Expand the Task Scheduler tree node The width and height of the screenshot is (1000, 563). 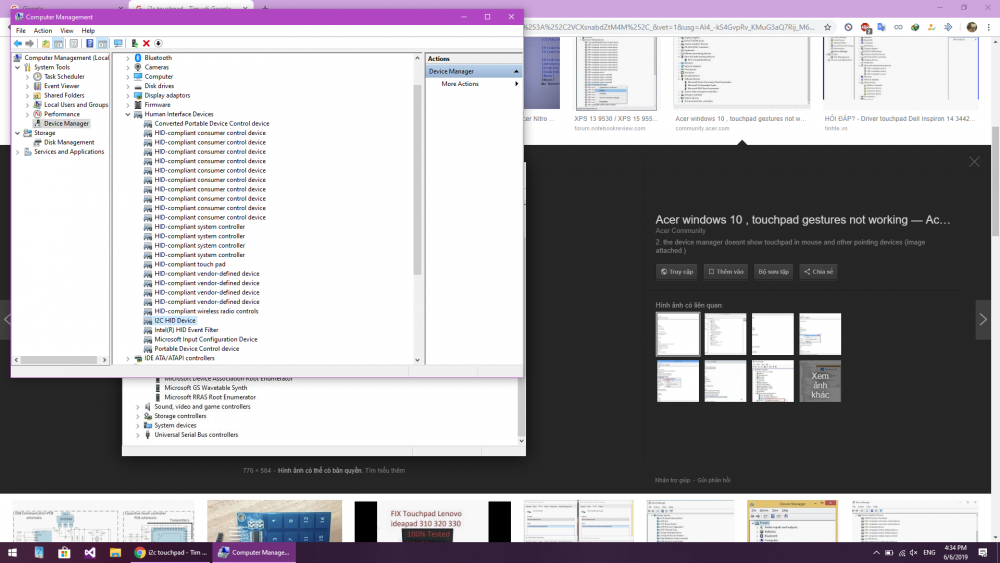point(27,77)
